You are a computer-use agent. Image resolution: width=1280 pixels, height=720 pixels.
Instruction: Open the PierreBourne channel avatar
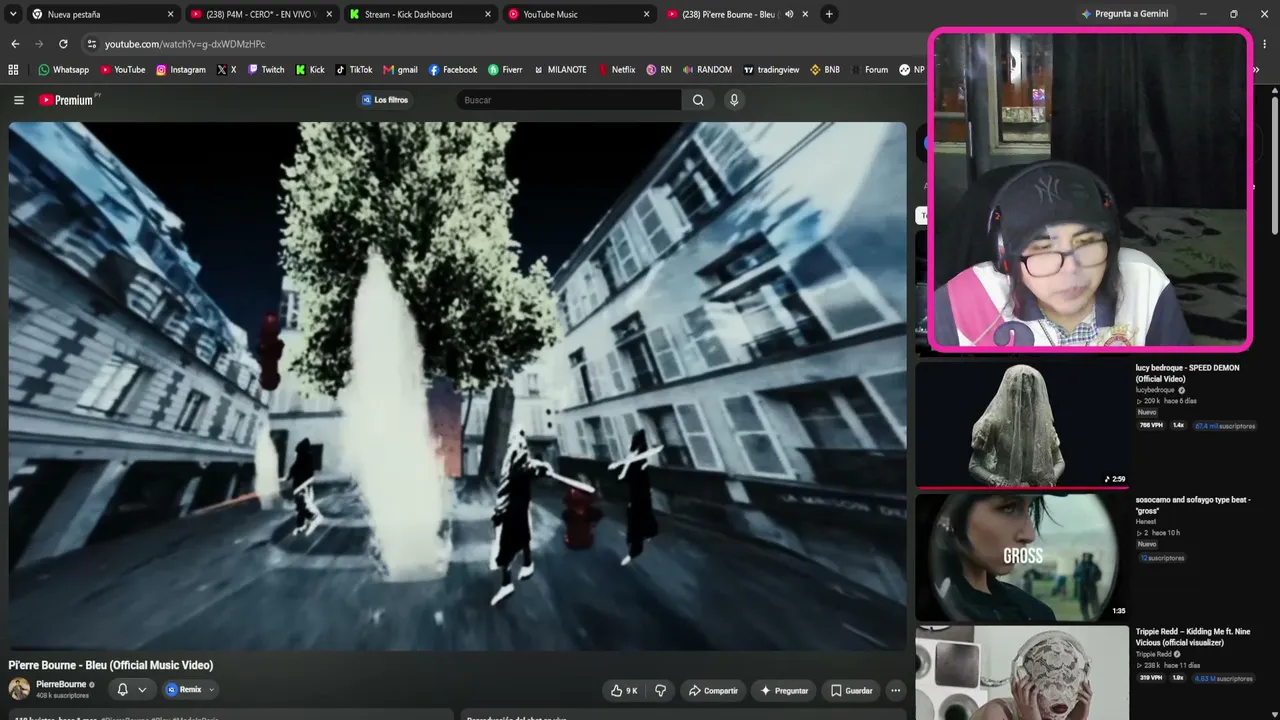(19, 689)
